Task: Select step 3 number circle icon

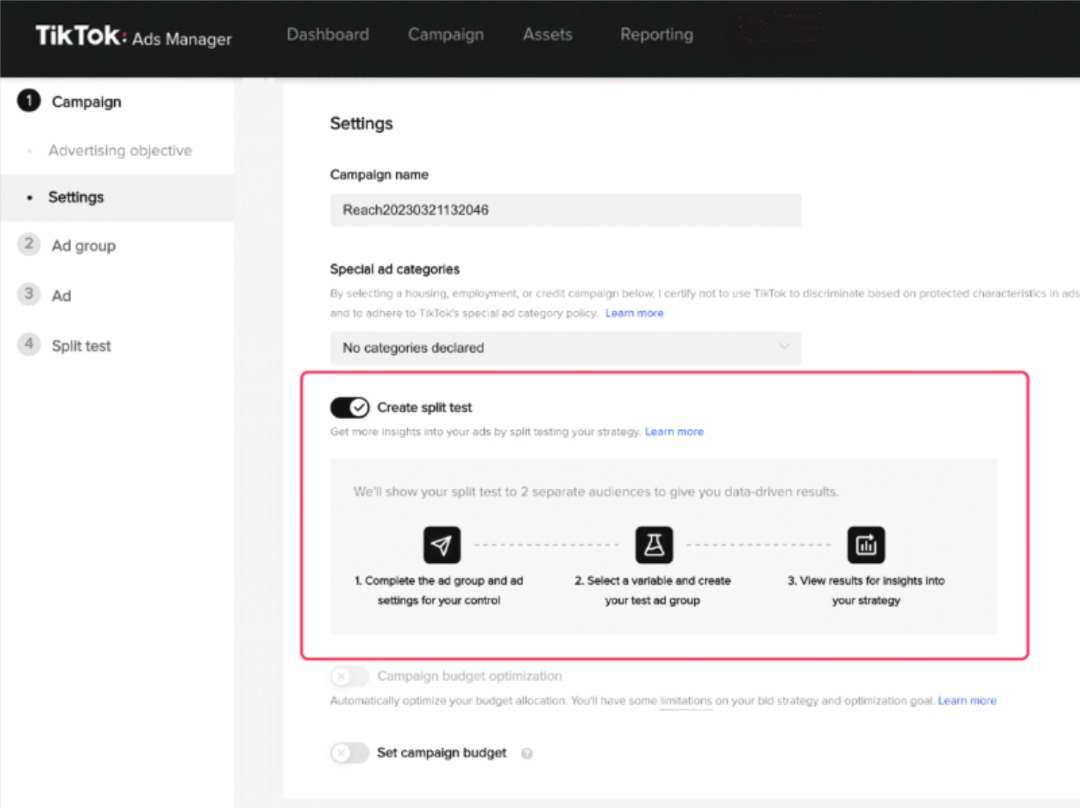Action: point(29,295)
